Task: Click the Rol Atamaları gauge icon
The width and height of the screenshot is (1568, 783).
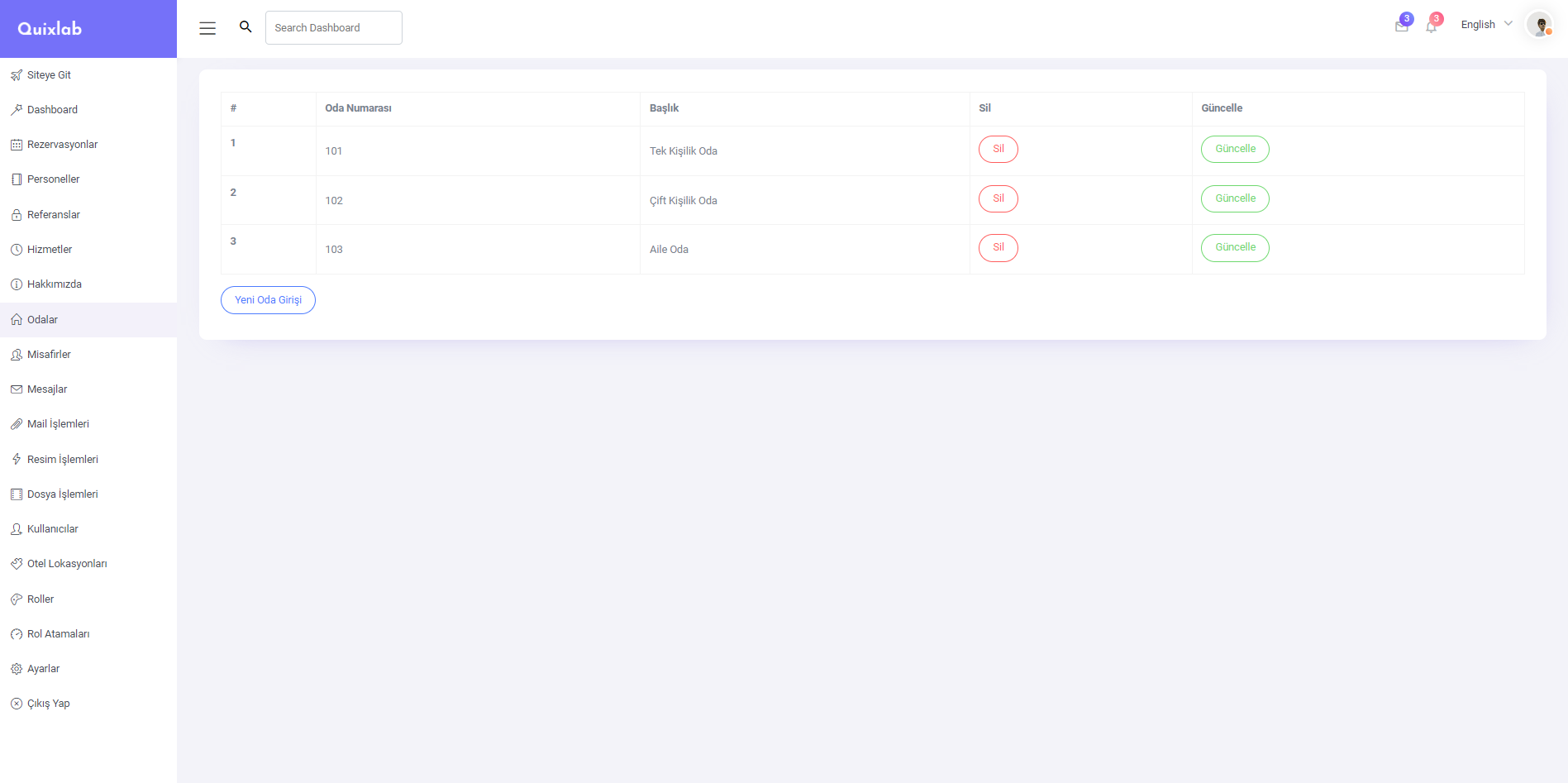Action: [17, 634]
